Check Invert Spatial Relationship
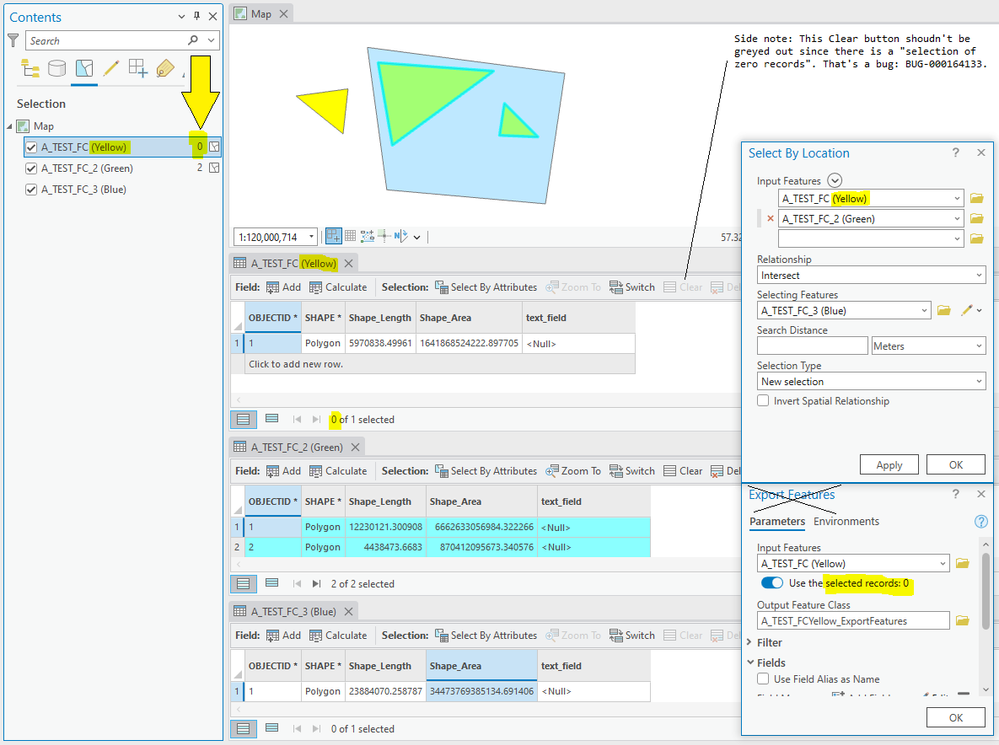This screenshot has width=999, height=745. coord(763,401)
